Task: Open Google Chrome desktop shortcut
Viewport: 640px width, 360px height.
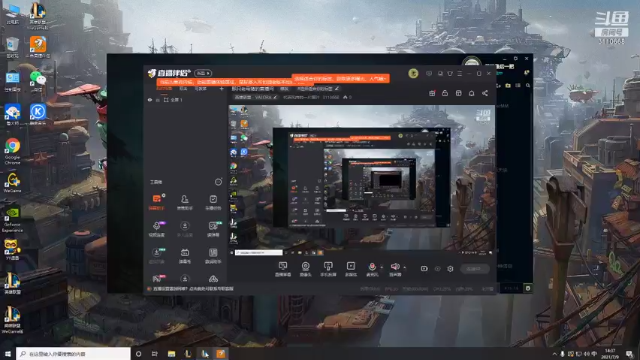Action: [13, 151]
